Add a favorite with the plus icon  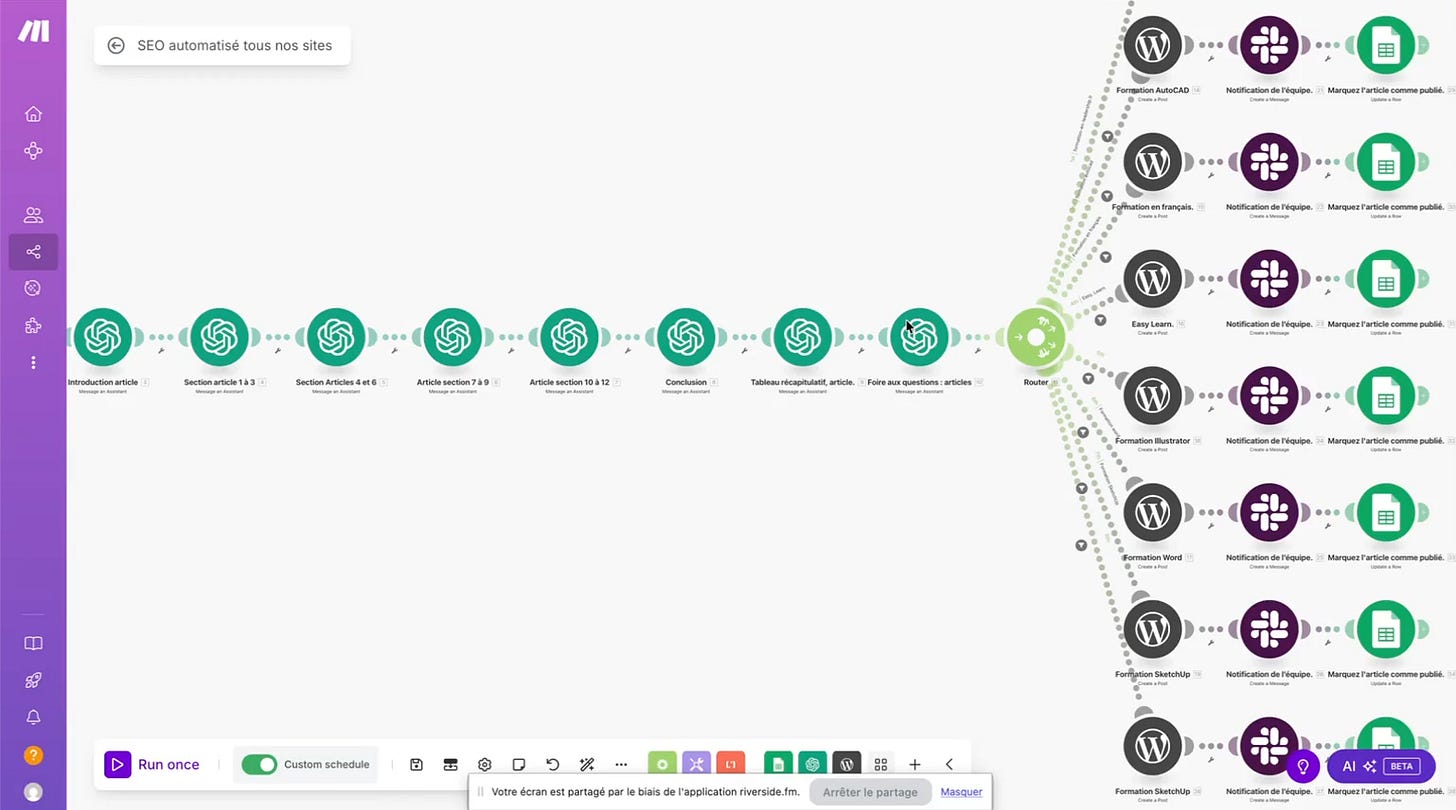(914, 764)
